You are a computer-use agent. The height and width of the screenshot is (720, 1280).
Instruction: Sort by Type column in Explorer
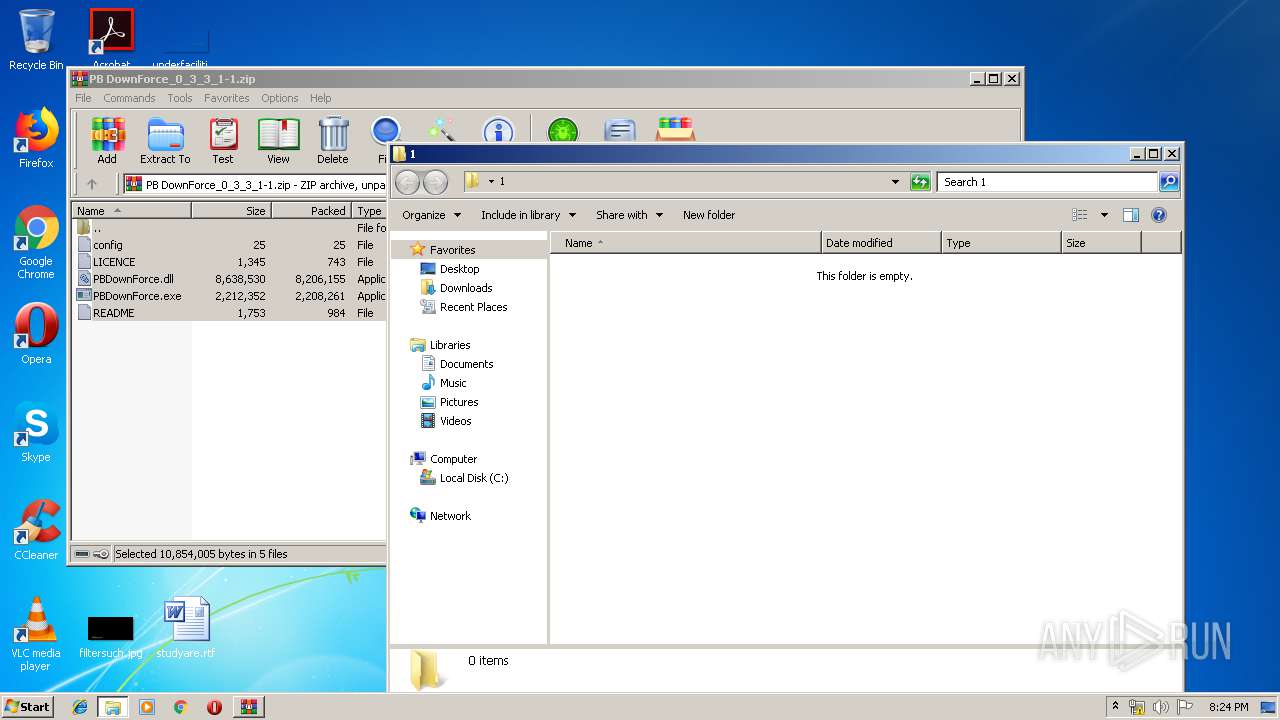pyautogui.click(x=1001, y=243)
